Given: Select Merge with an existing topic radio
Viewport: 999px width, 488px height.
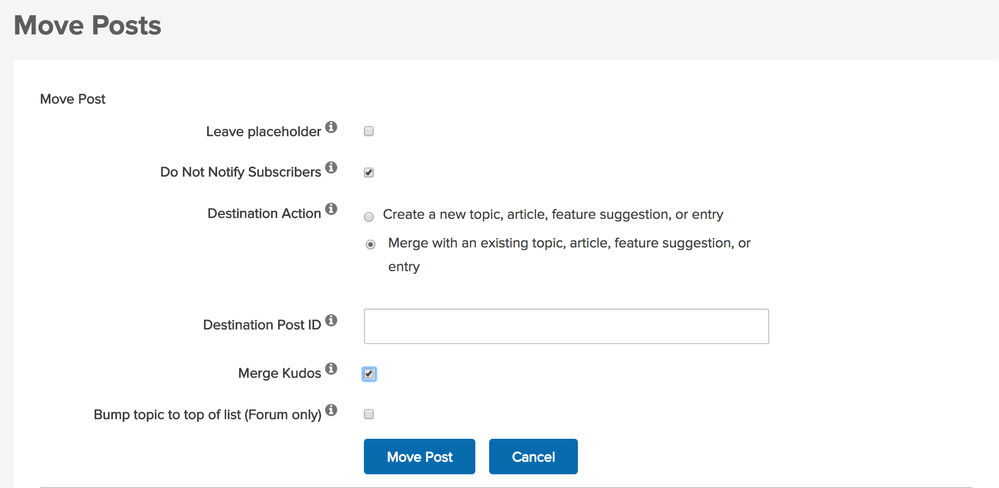Looking at the screenshot, I should tap(370, 245).
